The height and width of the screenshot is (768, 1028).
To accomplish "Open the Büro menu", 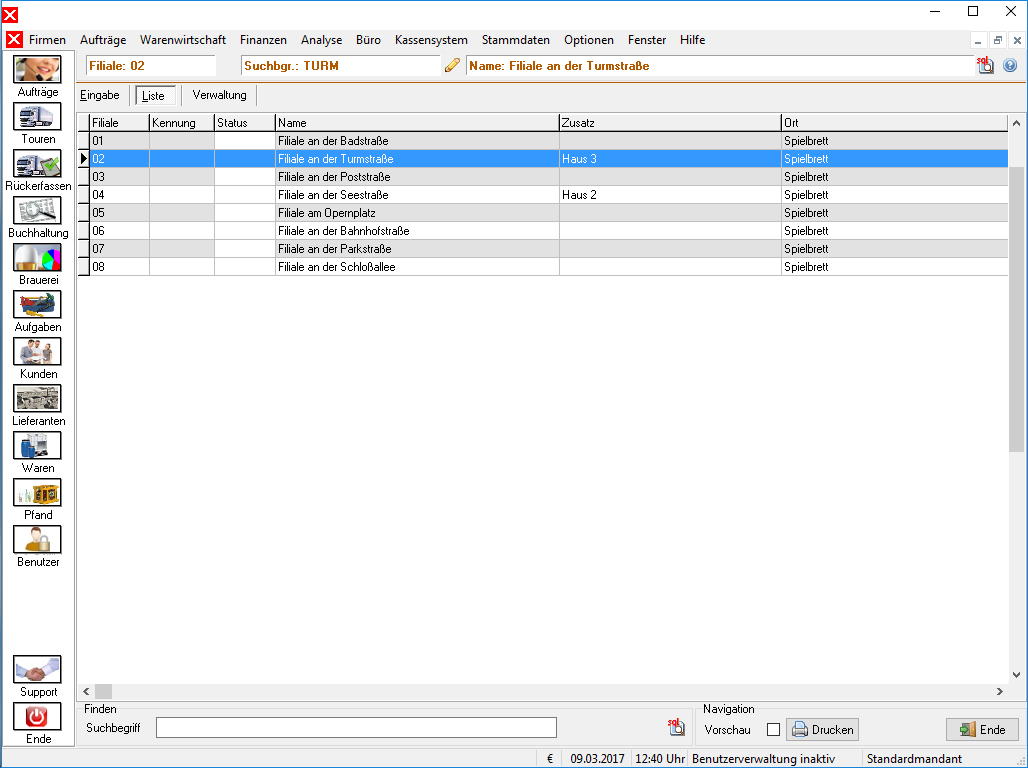I will (x=368, y=40).
